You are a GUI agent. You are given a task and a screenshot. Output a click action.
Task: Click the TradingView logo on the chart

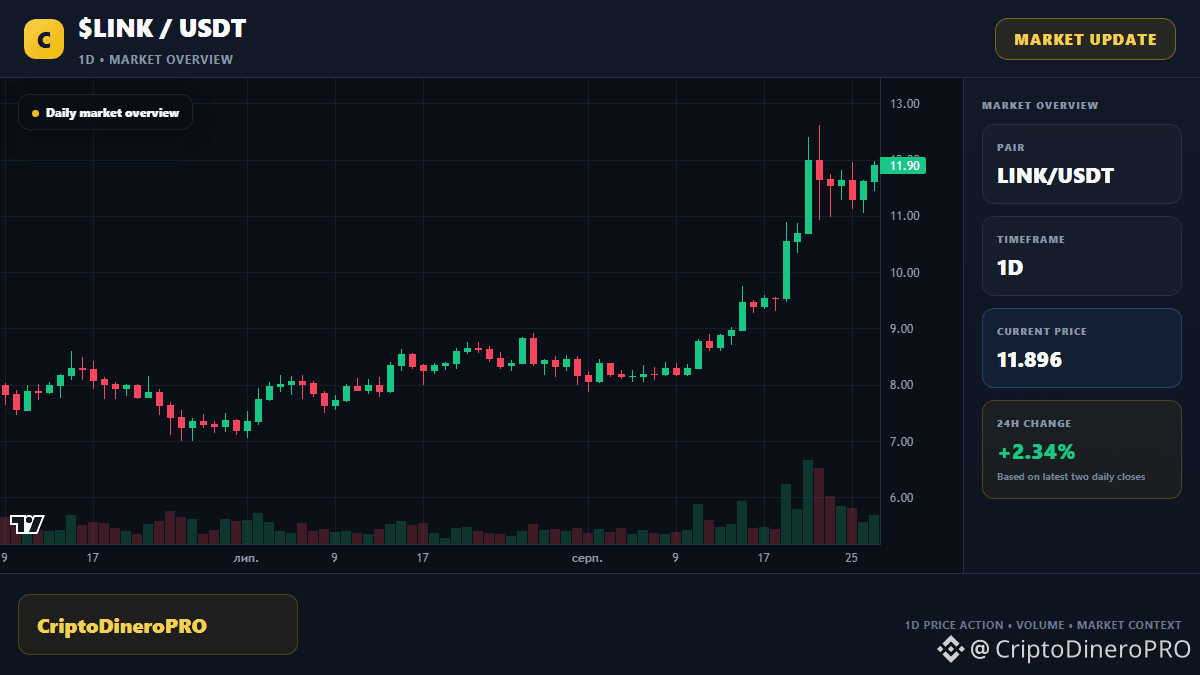27,524
